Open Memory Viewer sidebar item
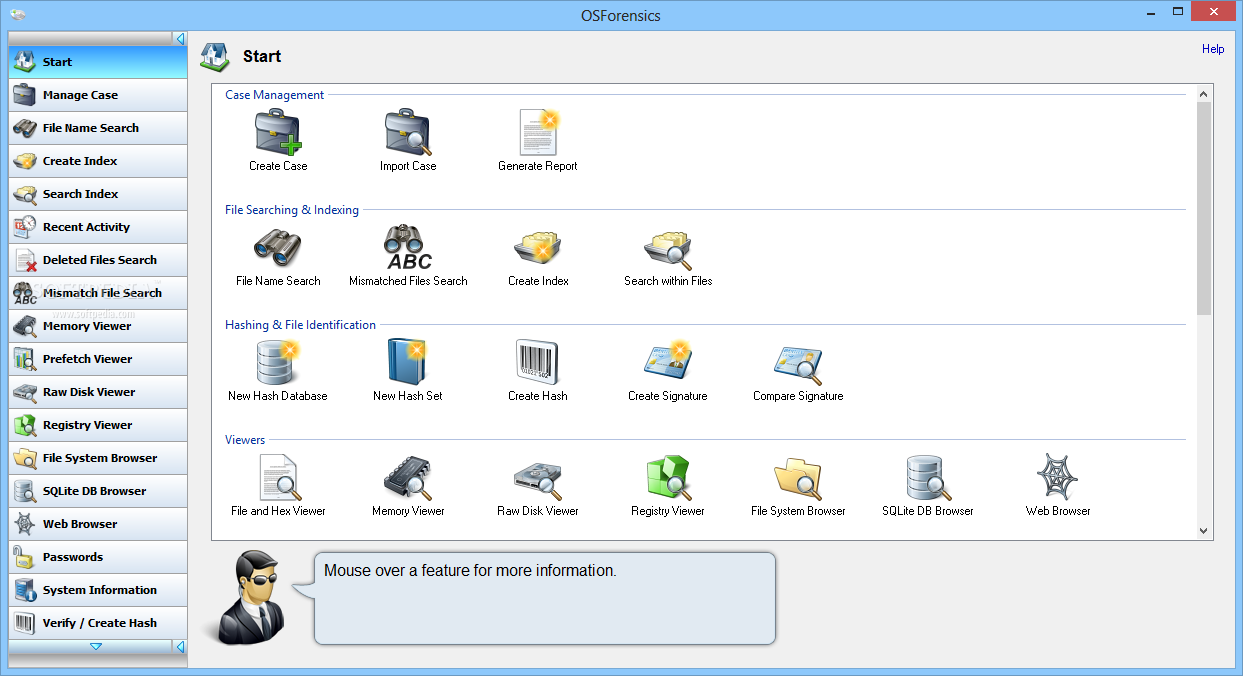This screenshot has width=1243, height=676. point(98,326)
